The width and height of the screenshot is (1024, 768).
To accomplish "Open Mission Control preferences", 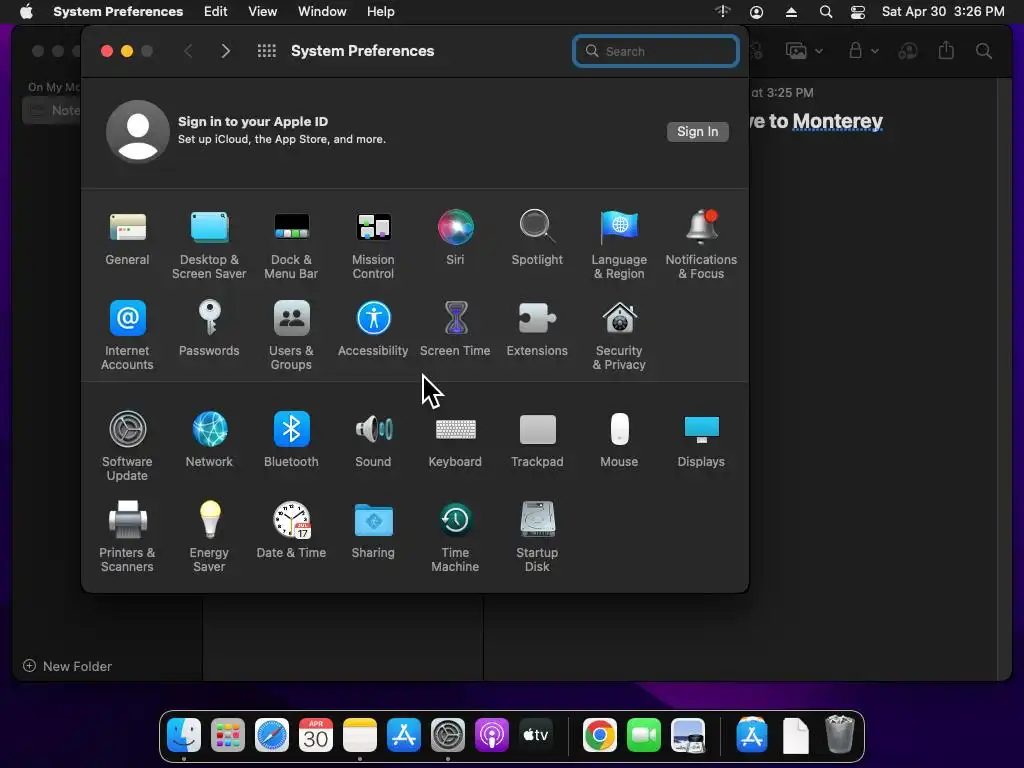I will pos(373,246).
